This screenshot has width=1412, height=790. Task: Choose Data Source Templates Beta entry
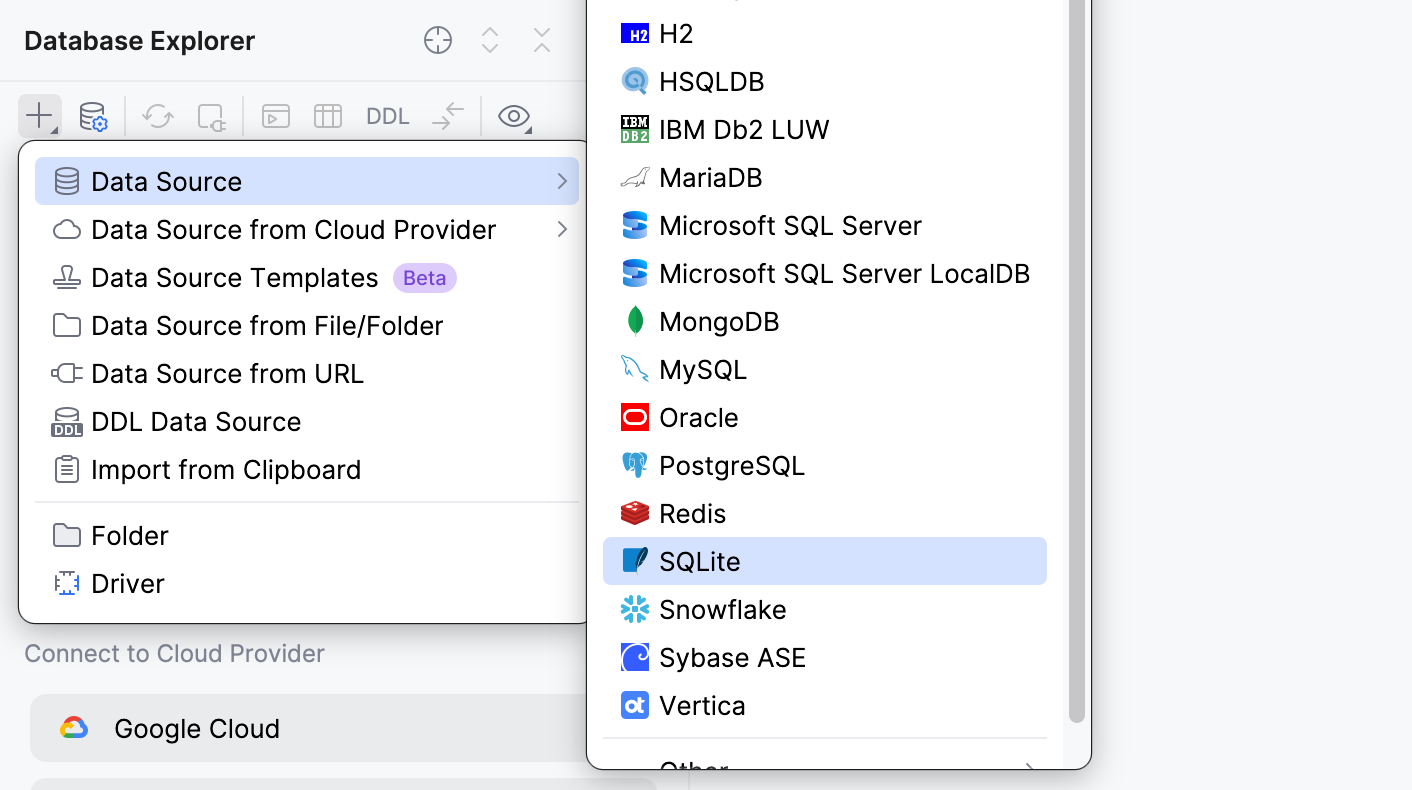307,277
